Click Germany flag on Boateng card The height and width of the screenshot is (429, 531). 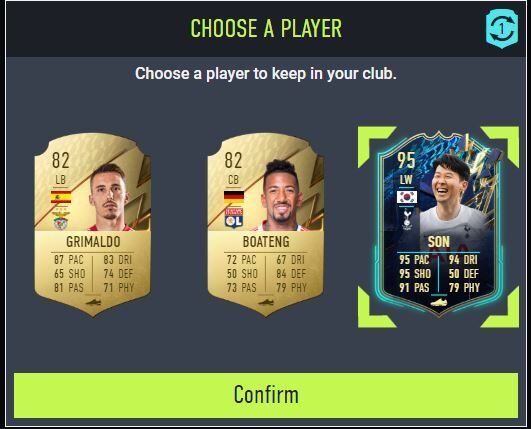tap(234, 197)
